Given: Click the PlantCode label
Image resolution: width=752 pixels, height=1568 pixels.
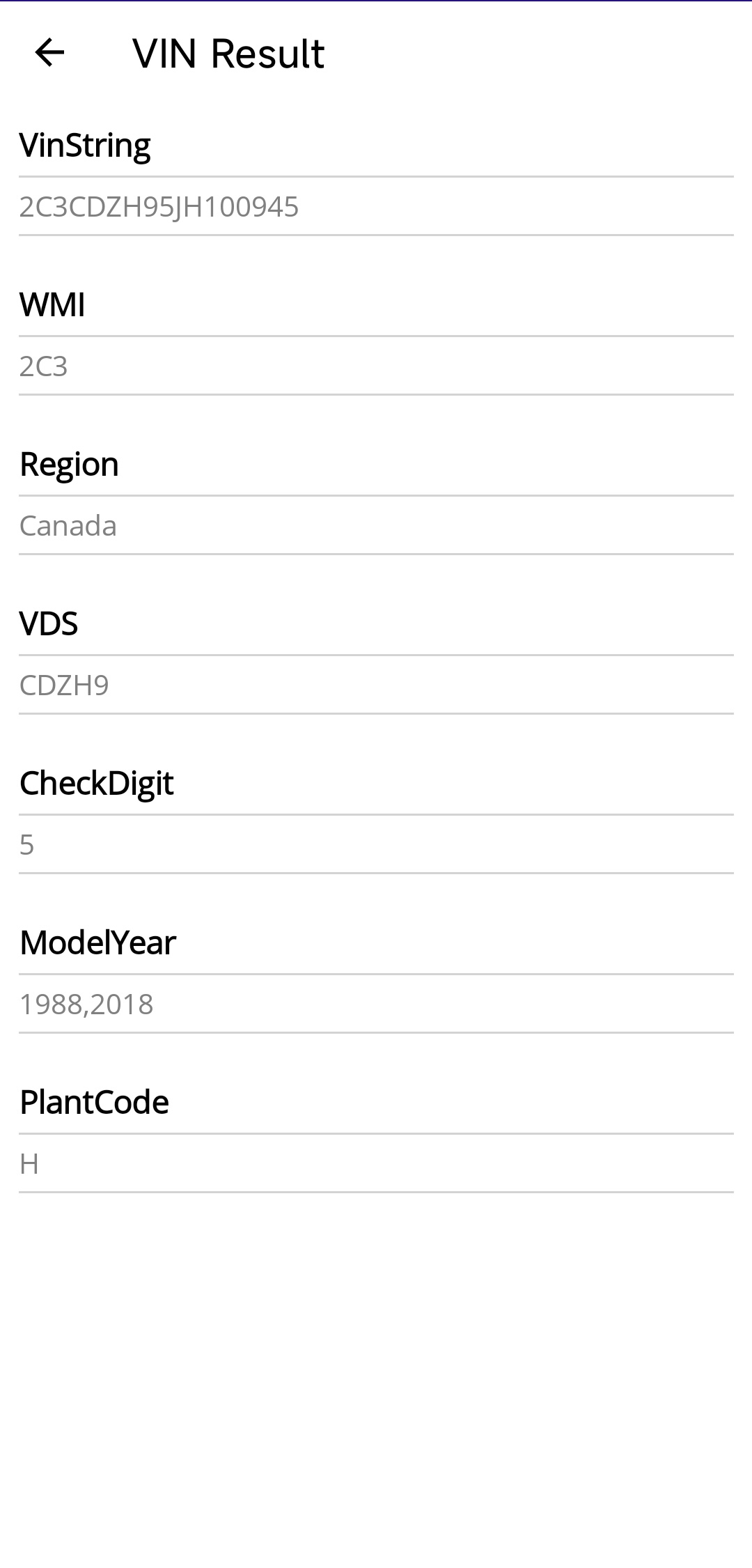Looking at the screenshot, I should [x=95, y=1102].
